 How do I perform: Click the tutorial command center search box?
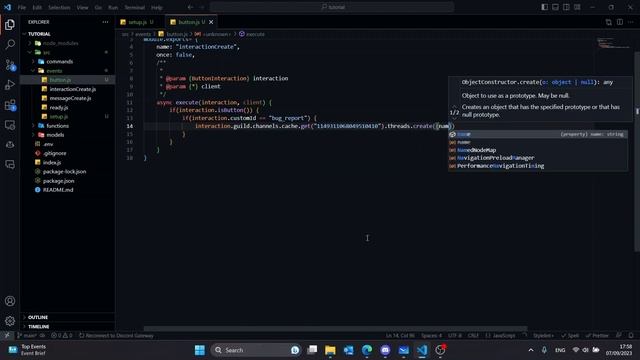tap(332, 7)
